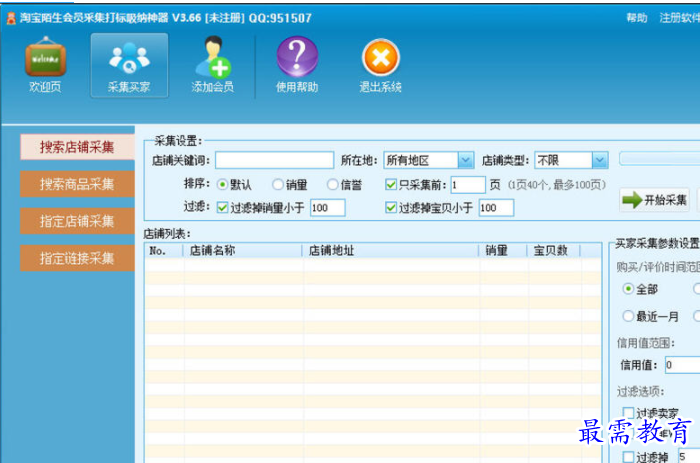Click the 宝贝数 column header
700x463 pixels.
pyautogui.click(x=554, y=250)
